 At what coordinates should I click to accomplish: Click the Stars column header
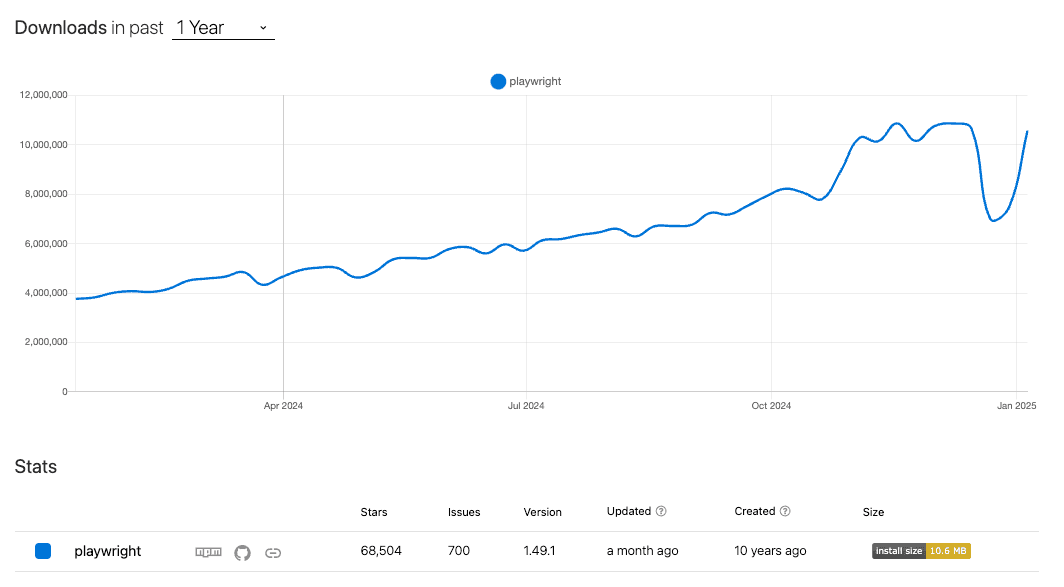click(x=373, y=511)
